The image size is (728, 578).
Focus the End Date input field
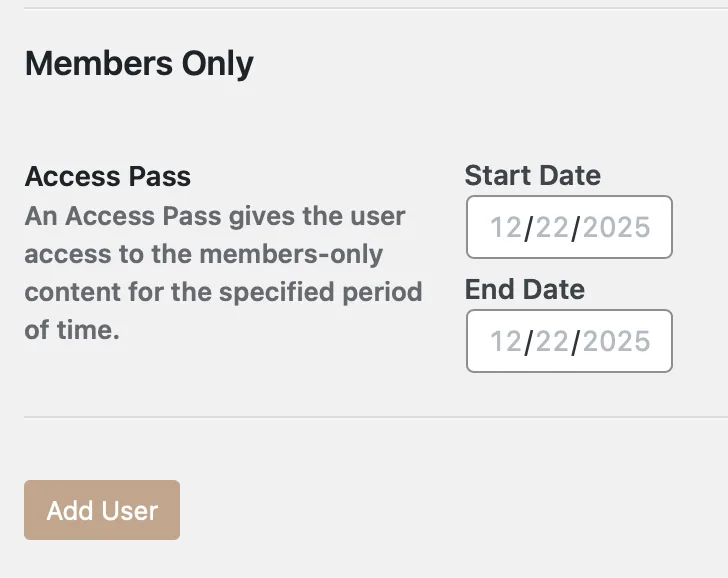[x=569, y=341]
